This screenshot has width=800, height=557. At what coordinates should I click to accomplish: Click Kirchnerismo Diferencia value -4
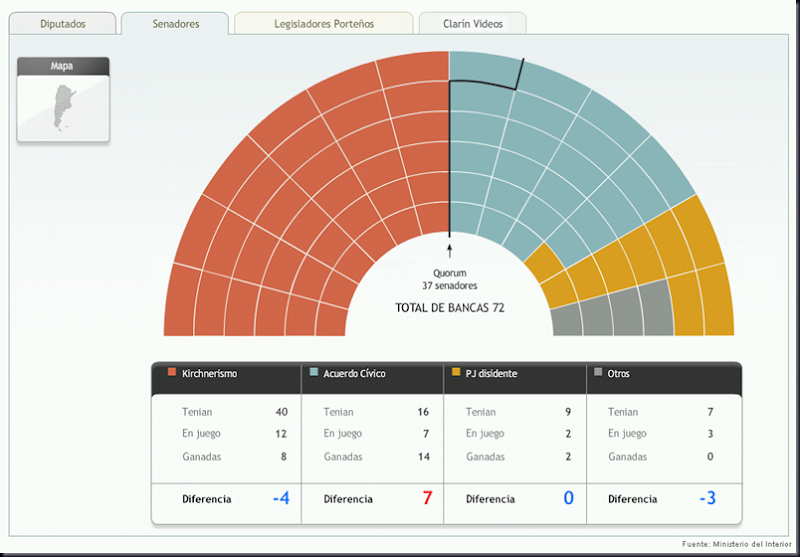(281, 498)
